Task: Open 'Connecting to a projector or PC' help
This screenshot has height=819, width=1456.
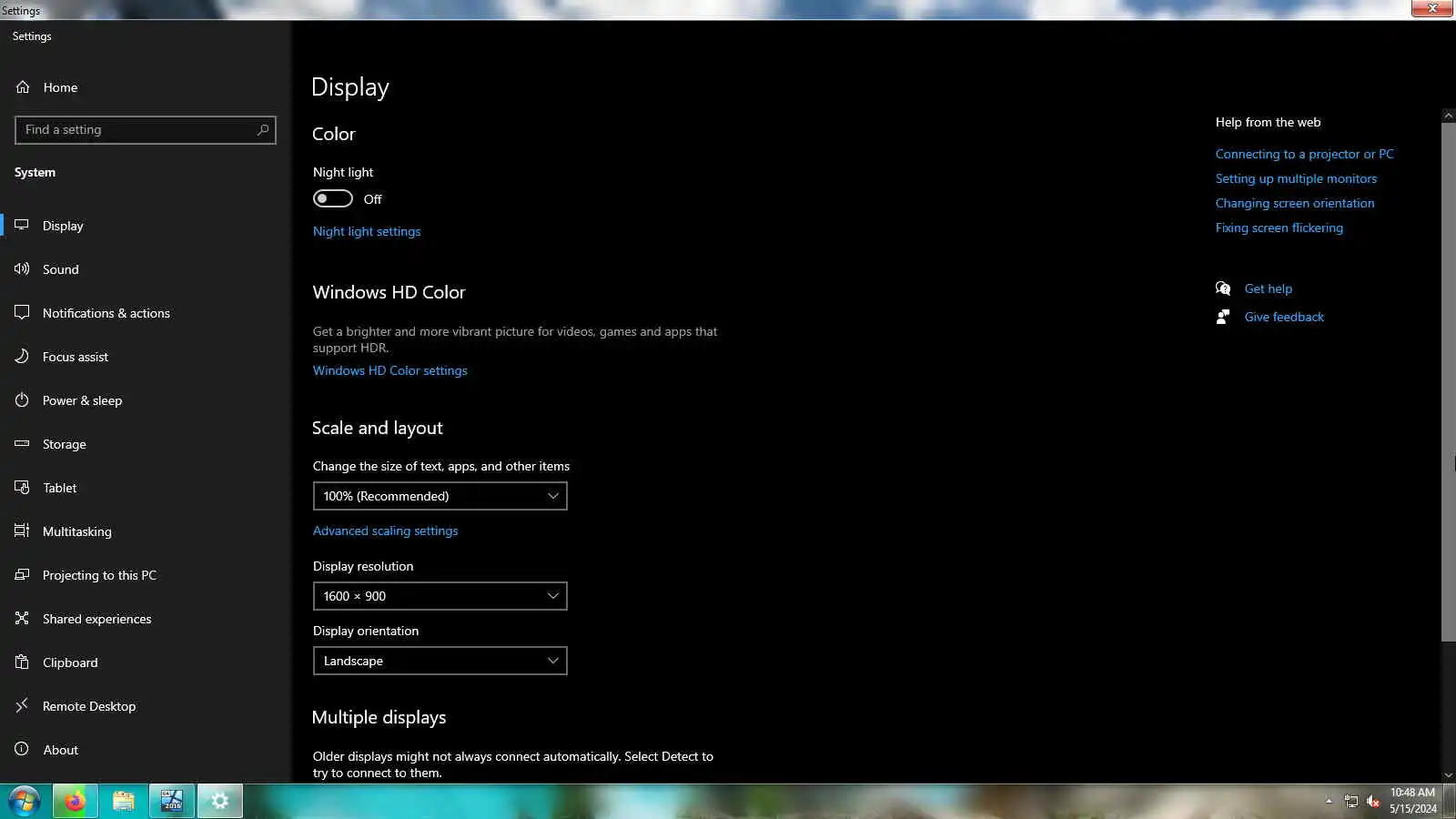Action: pyautogui.click(x=1304, y=155)
